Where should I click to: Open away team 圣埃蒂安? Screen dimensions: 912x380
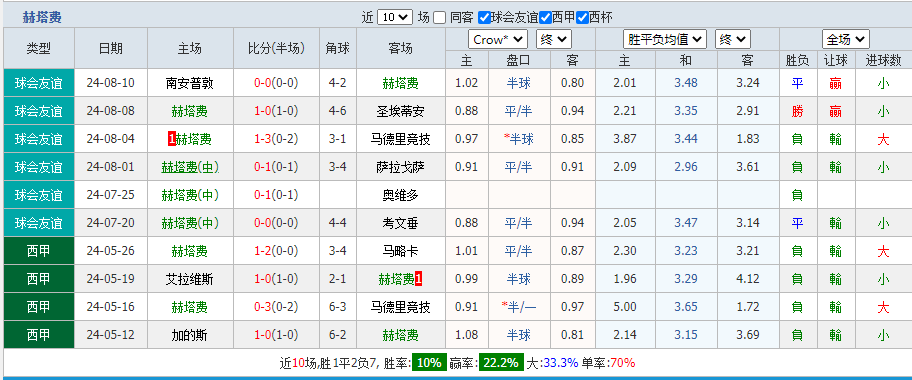(x=400, y=111)
